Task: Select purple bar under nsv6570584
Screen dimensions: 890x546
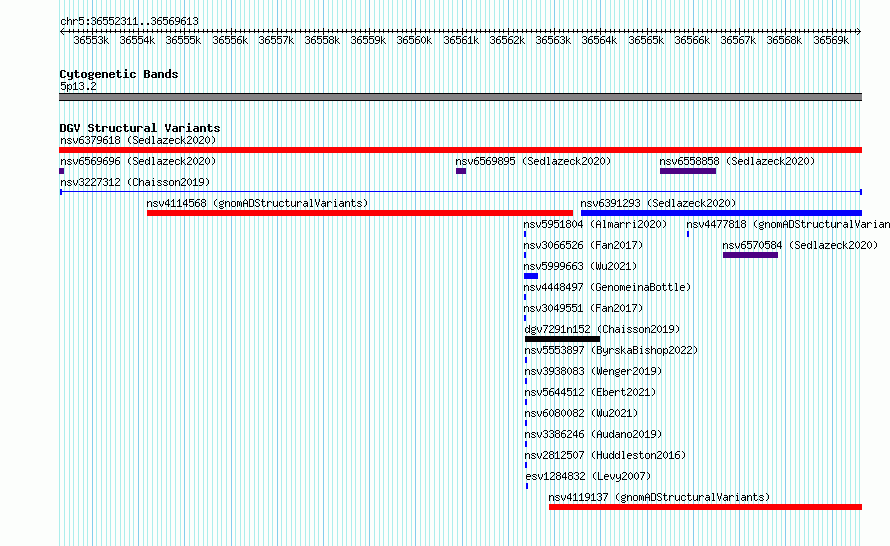Action: (x=750, y=255)
